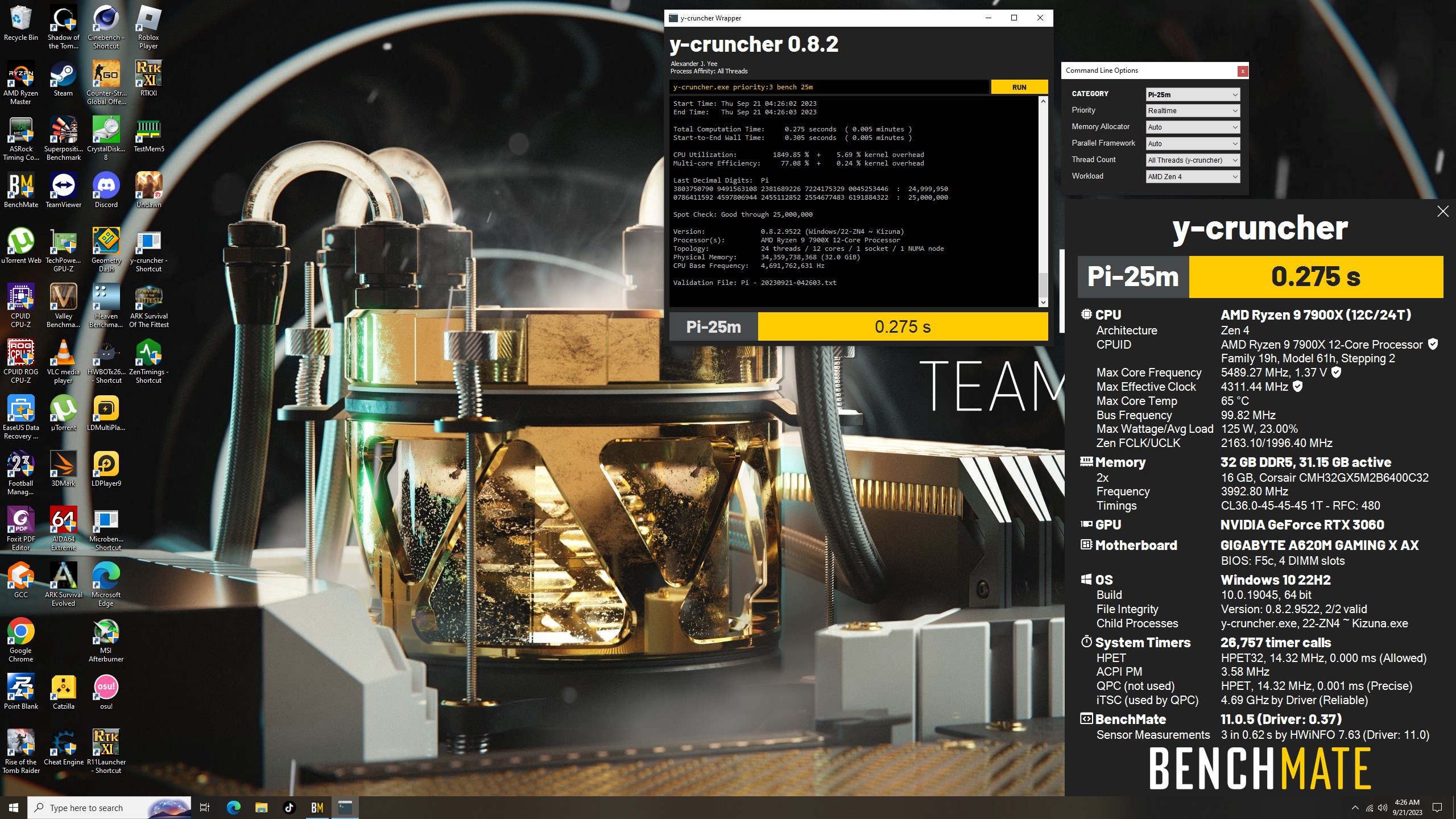Open the notification center icon
Image resolution: width=1456 pixels, height=819 pixels.
point(1437,808)
